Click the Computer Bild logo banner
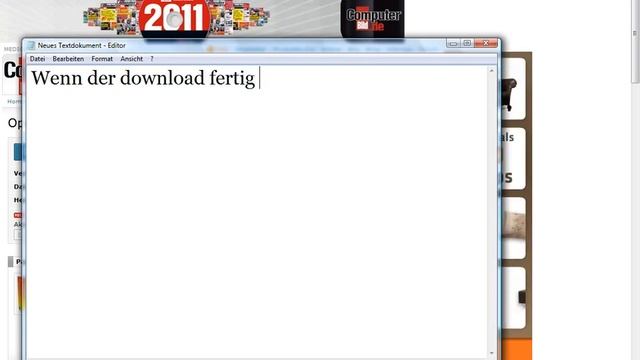Viewport: 640px width, 360px height. click(x=372, y=19)
